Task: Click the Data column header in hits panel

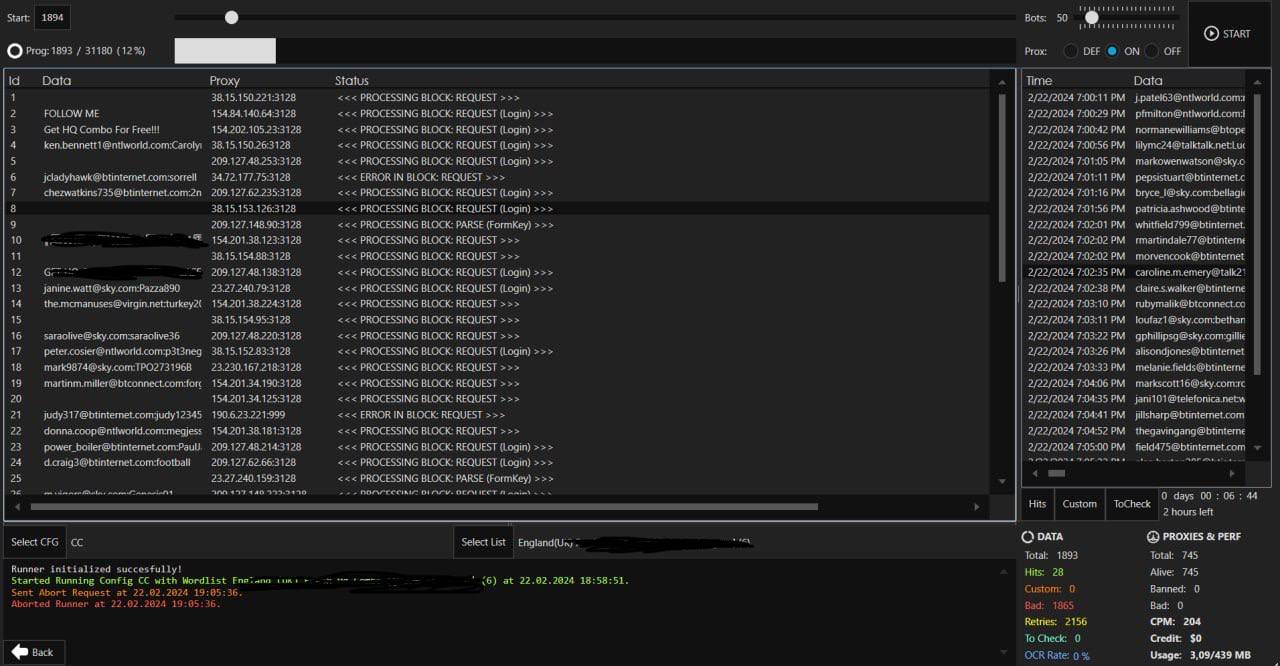Action: coord(1148,81)
